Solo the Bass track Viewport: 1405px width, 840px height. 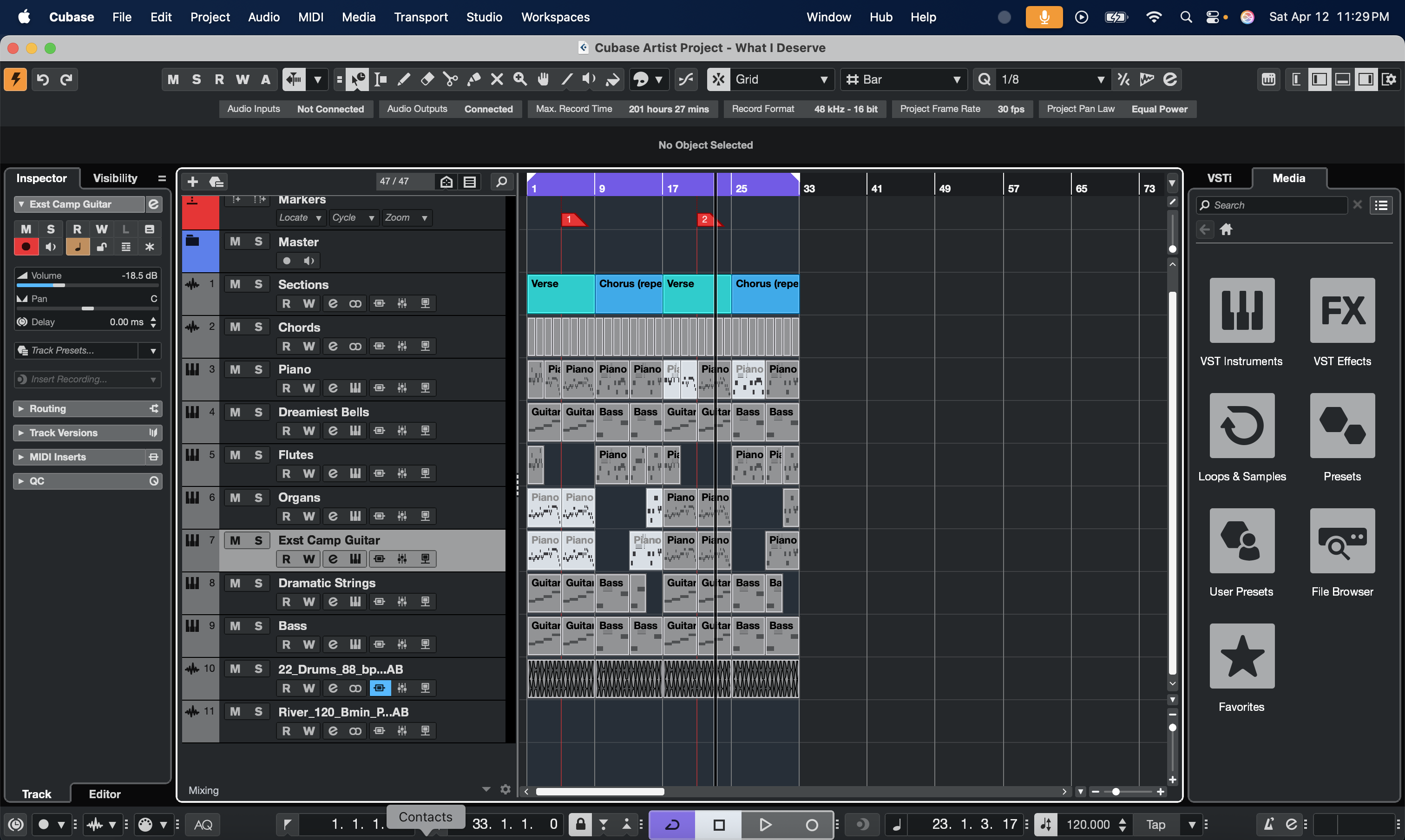(x=258, y=626)
